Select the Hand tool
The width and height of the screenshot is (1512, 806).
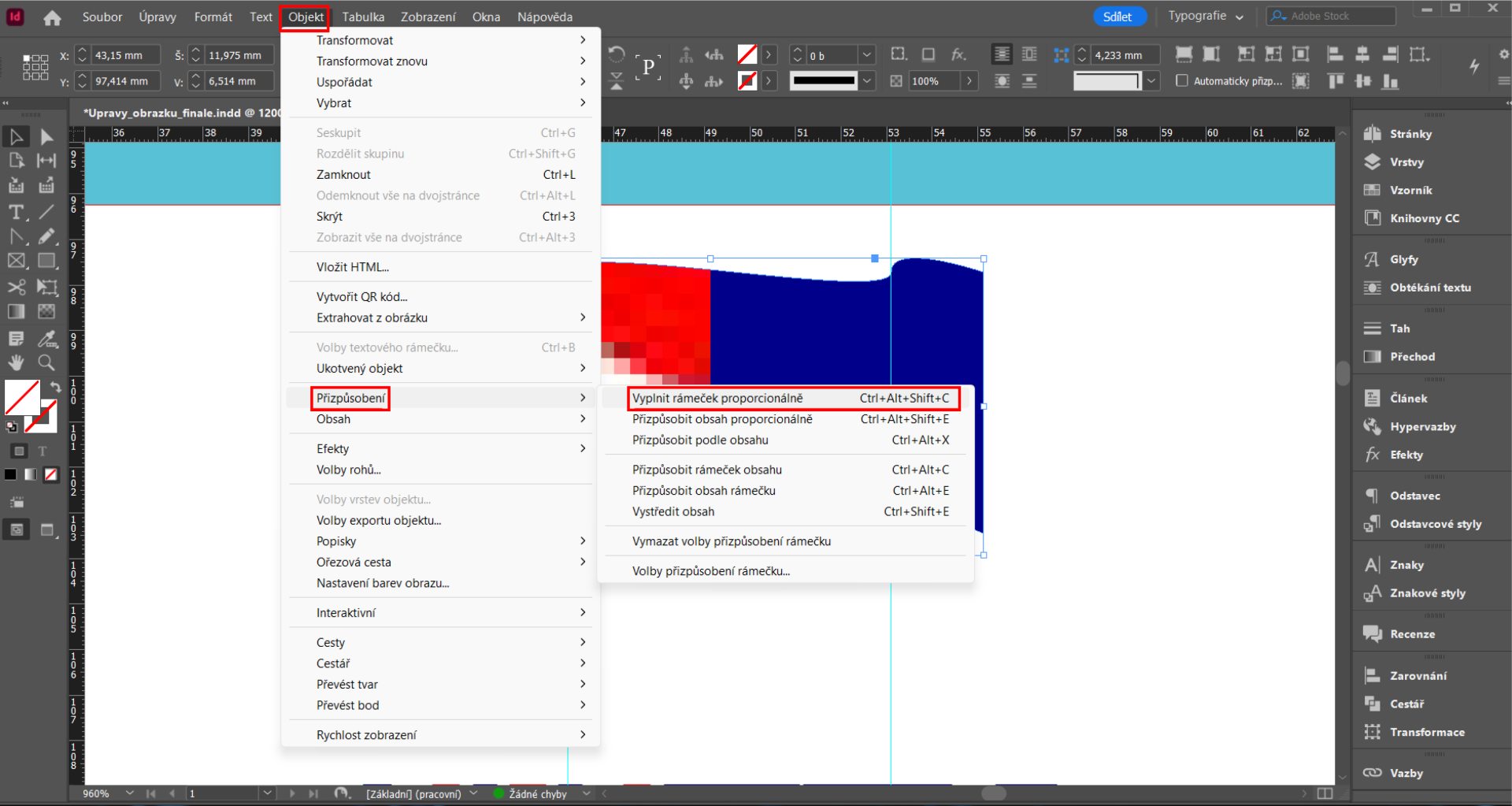[x=16, y=362]
